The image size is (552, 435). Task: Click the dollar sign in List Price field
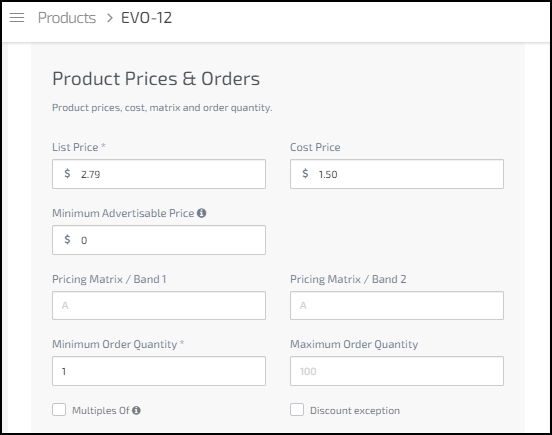[67, 173]
